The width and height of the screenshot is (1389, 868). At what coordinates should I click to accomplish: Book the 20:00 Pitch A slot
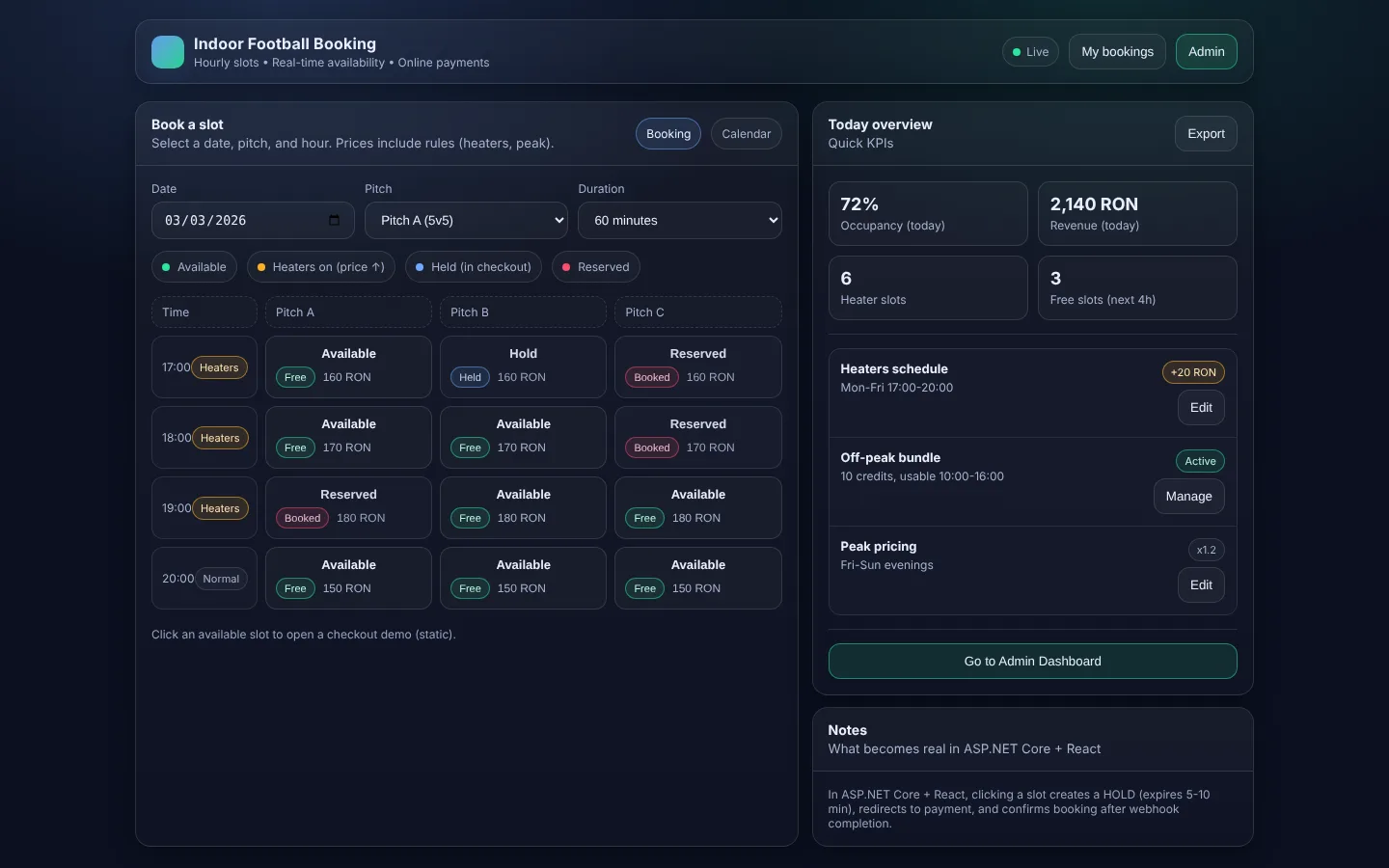click(x=348, y=579)
